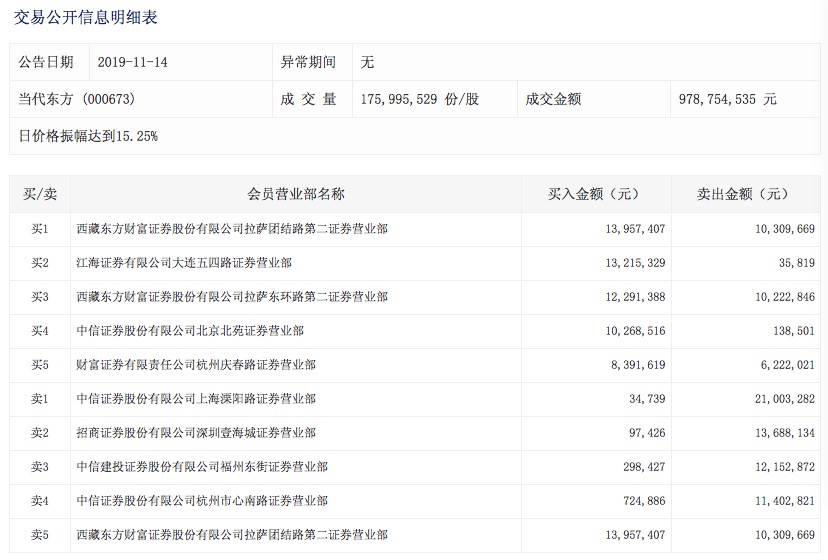Image resolution: width=828 pixels, height=560 pixels.
Task: Click the 成交金额 value 978,754,535 元
Action: [x=727, y=100]
